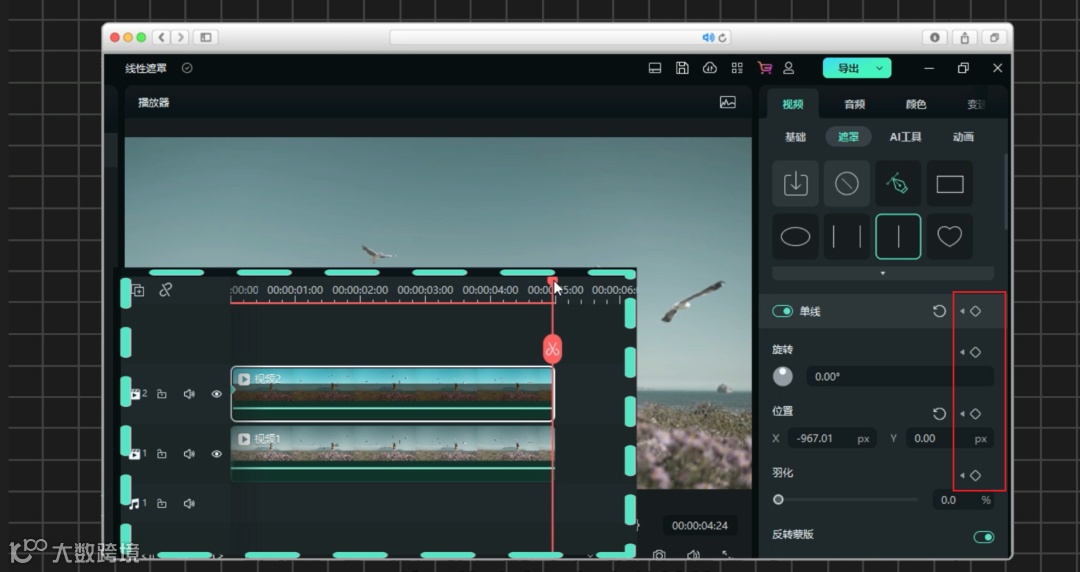1080x572 pixels.
Task: Select the 视频2 clip on timeline
Action: pos(392,394)
